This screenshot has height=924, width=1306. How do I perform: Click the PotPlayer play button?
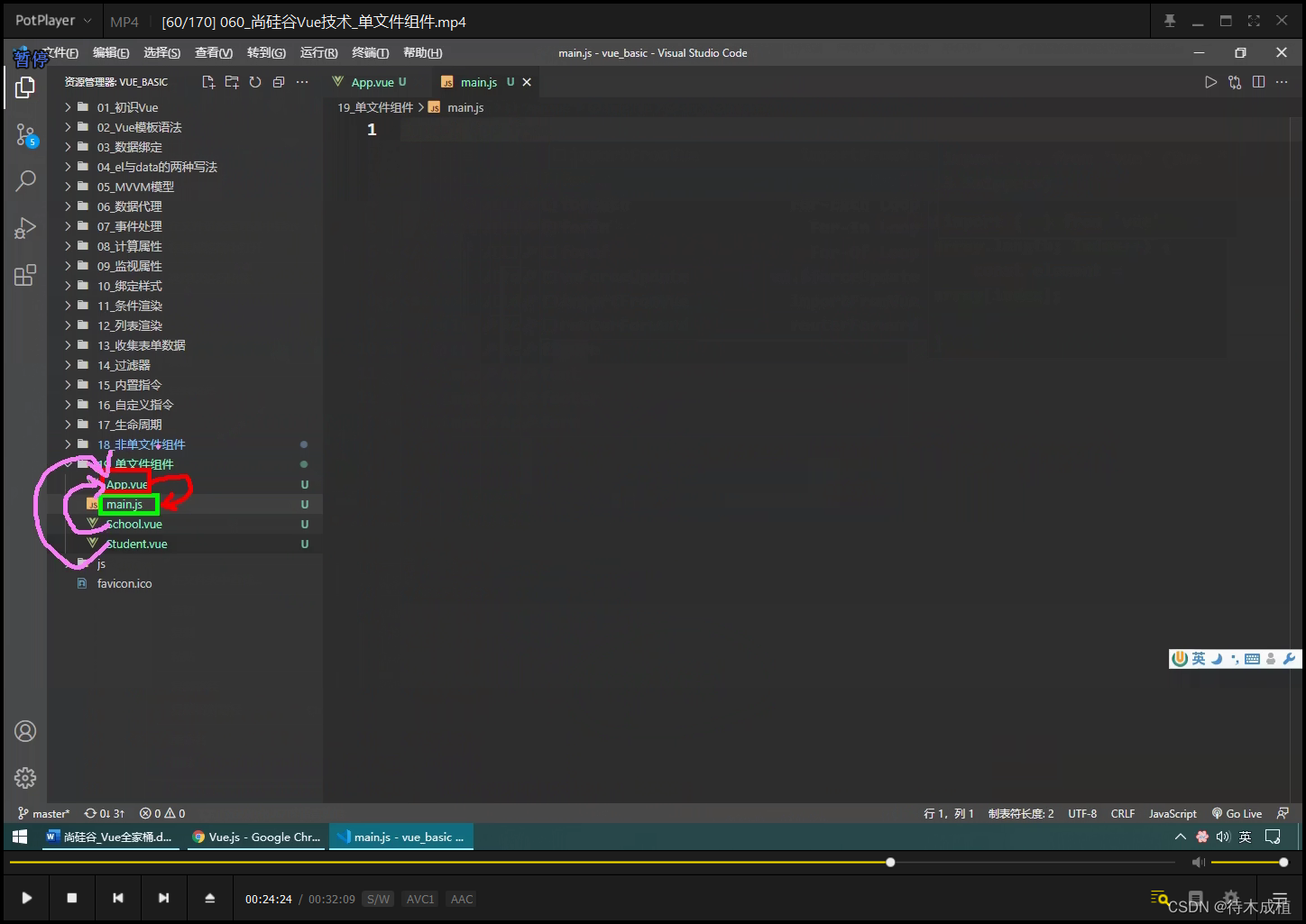click(27, 898)
